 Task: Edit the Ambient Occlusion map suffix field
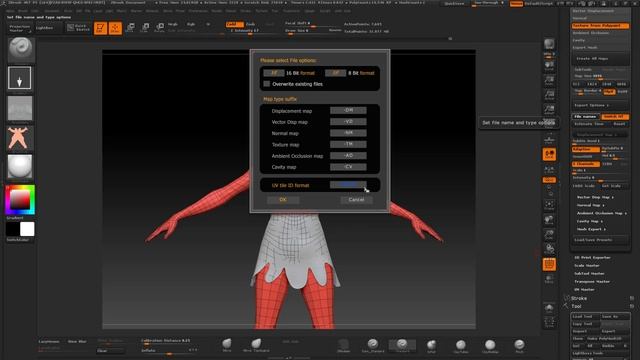(x=348, y=156)
